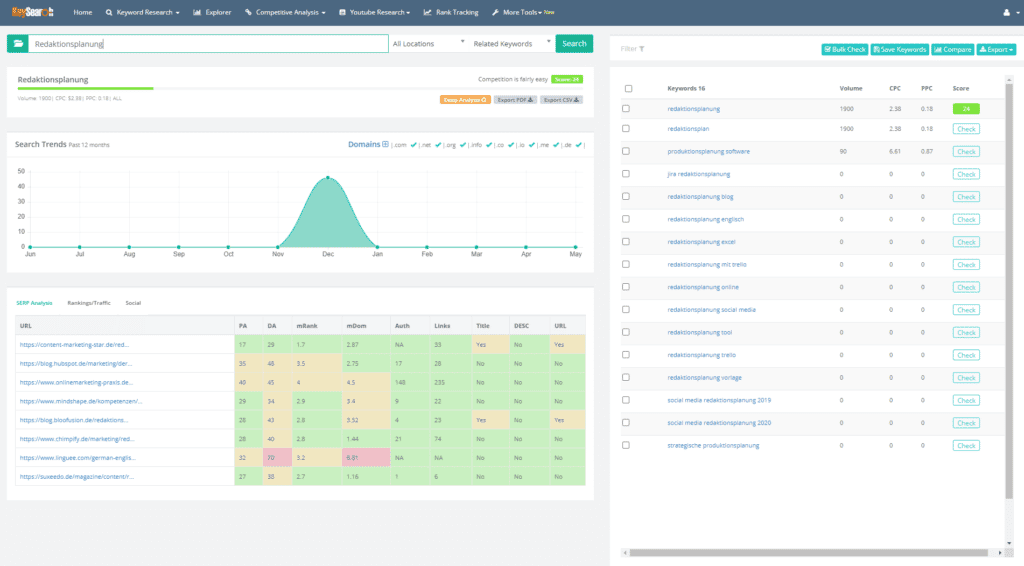Click the KeySearch logo

[30, 12]
